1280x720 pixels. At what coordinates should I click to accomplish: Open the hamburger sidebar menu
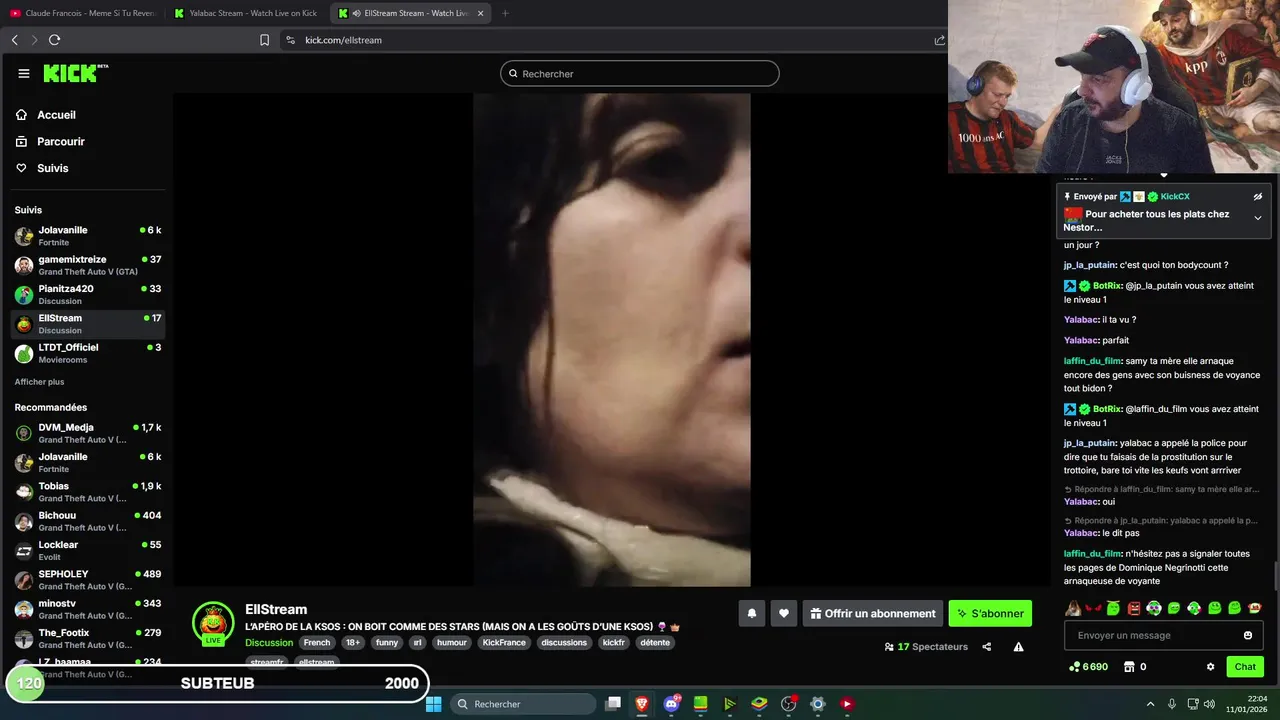click(24, 73)
